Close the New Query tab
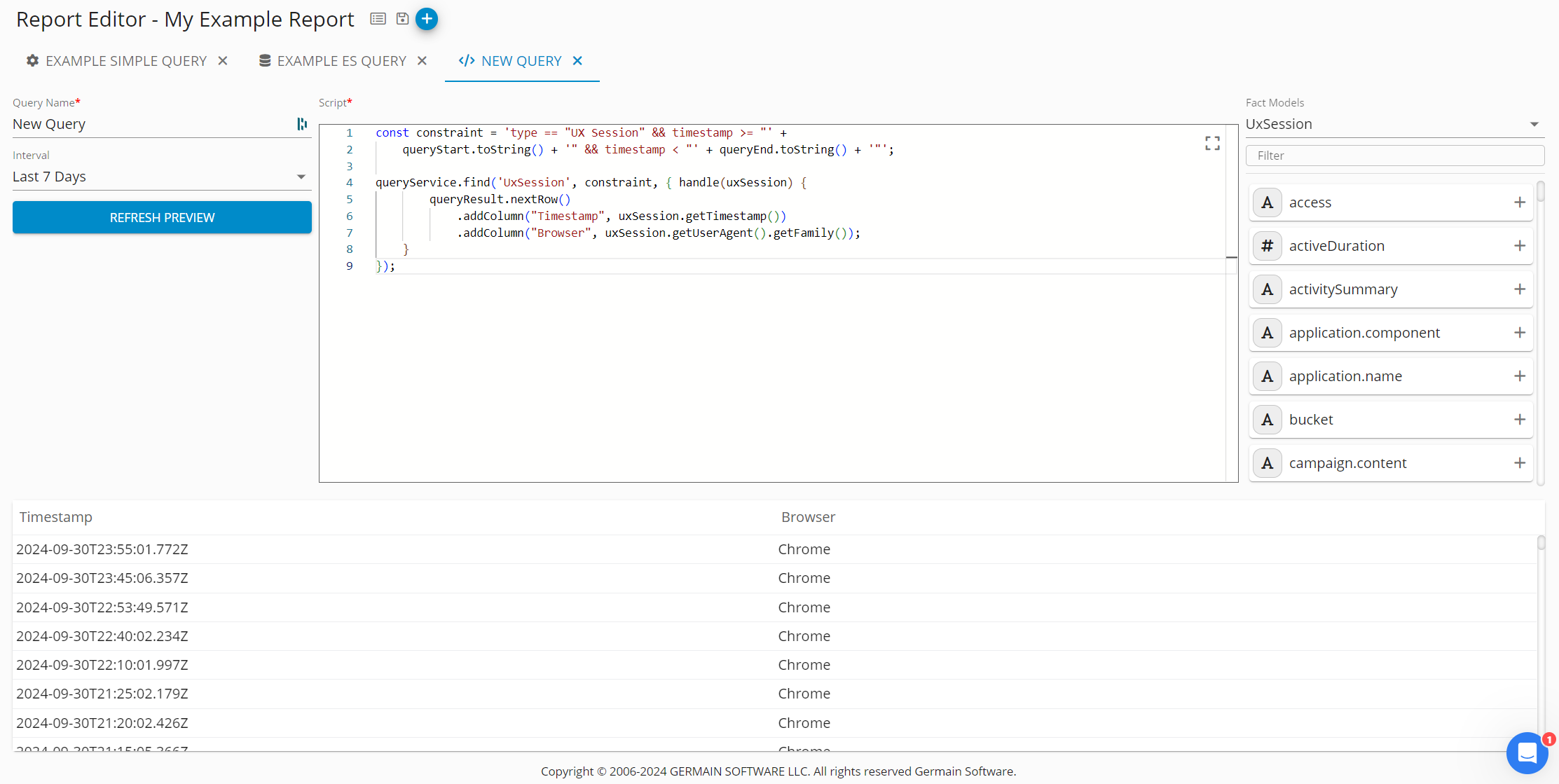Screen dimensions: 1559x784 pos(577,61)
